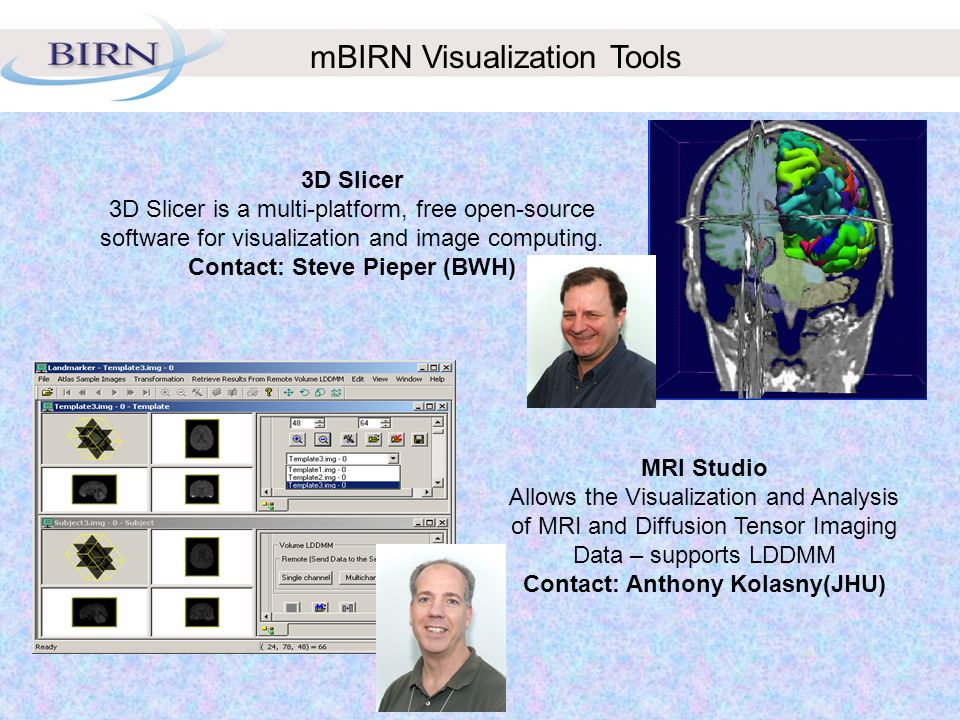Click the floppy disk save button in Template panel
The height and width of the screenshot is (720, 960).
(x=419, y=439)
